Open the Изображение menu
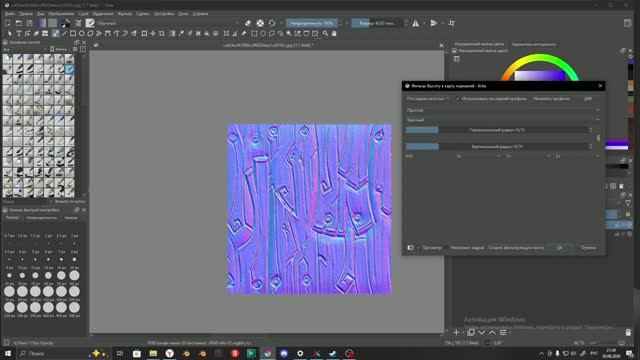The height and width of the screenshot is (360, 640). pos(61,13)
